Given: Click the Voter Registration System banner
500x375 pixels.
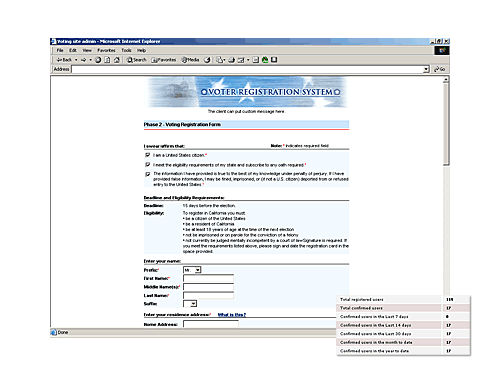Looking at the screenshot, I should [x=247, y=92].
